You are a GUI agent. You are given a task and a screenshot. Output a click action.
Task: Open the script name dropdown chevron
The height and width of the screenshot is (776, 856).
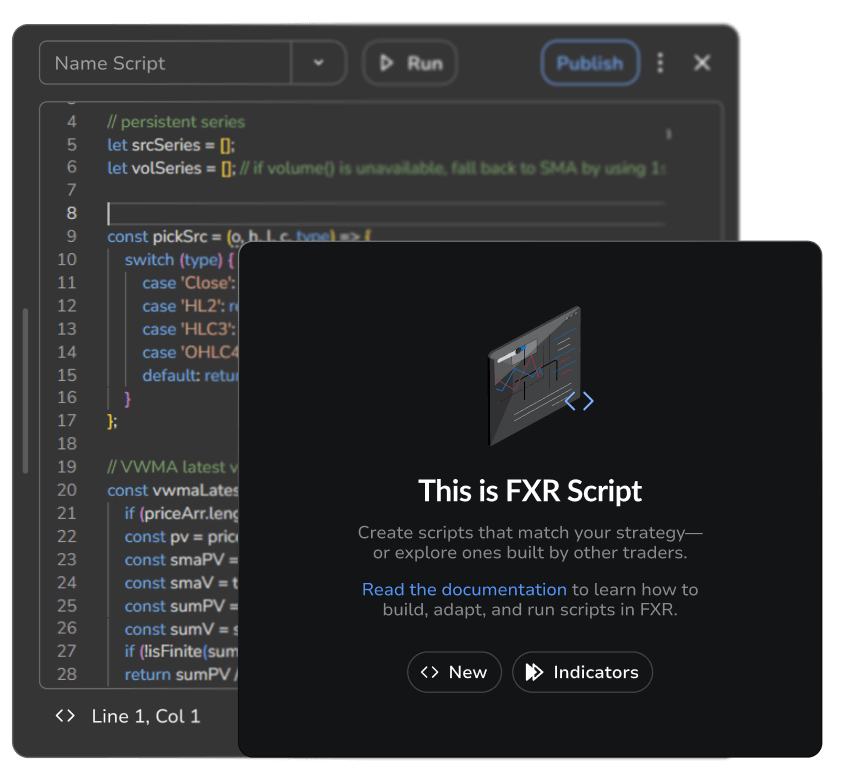click(319, 63)
